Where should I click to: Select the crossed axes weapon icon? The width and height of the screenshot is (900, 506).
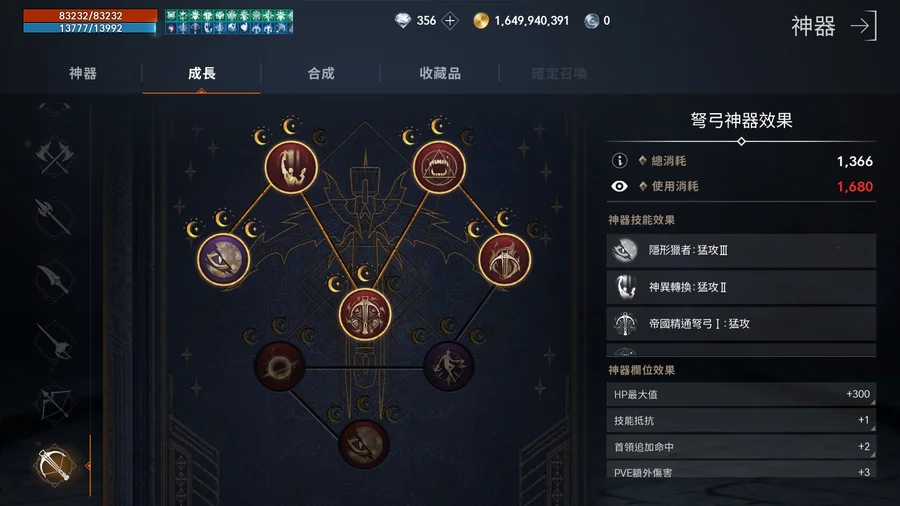pyautogui.click(x=55, y=156)
